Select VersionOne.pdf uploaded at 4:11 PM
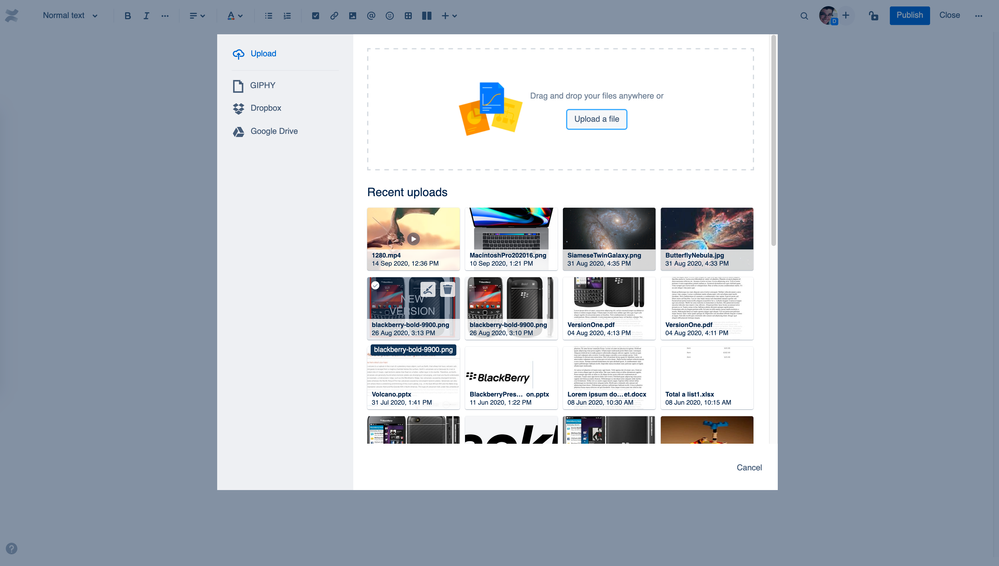999x566 pixels. (707, 308)
